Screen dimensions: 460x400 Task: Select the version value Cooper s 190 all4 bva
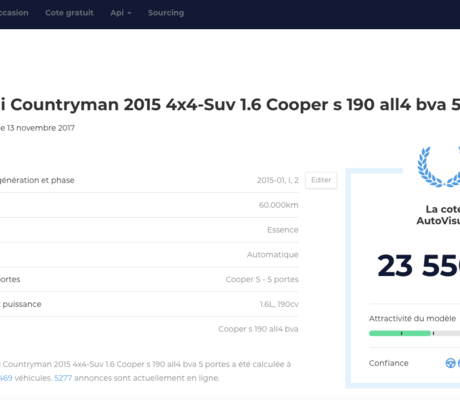258,329
